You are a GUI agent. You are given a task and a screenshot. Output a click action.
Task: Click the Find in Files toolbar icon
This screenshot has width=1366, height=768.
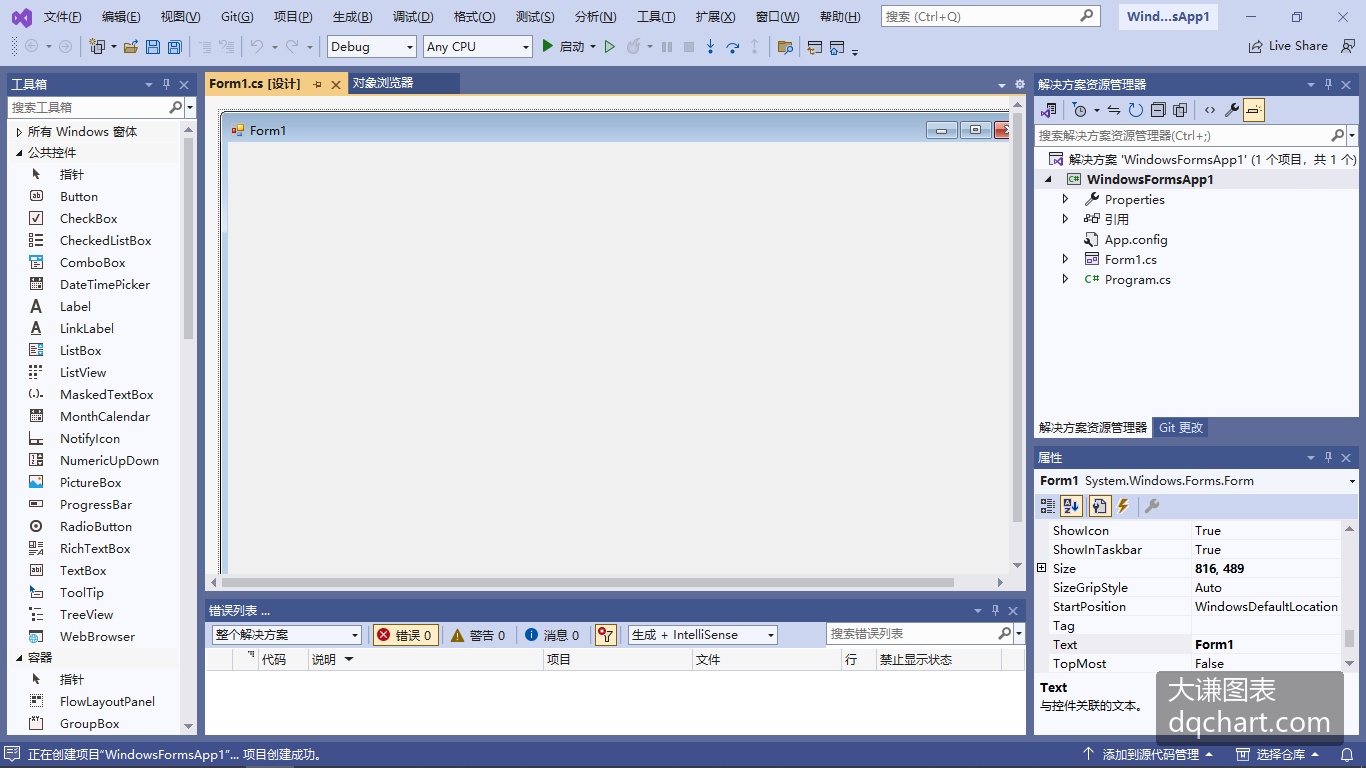[785, 47]
